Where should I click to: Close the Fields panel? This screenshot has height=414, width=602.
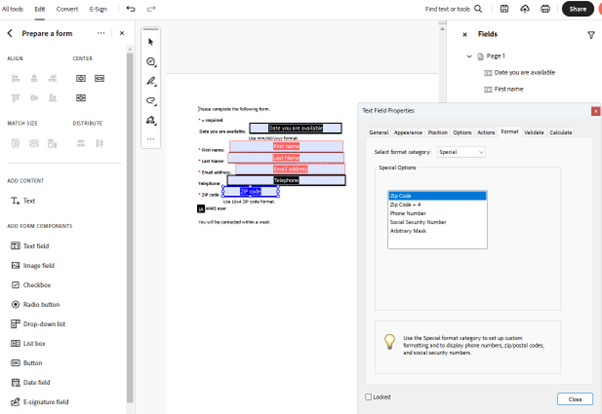point(465,35)
